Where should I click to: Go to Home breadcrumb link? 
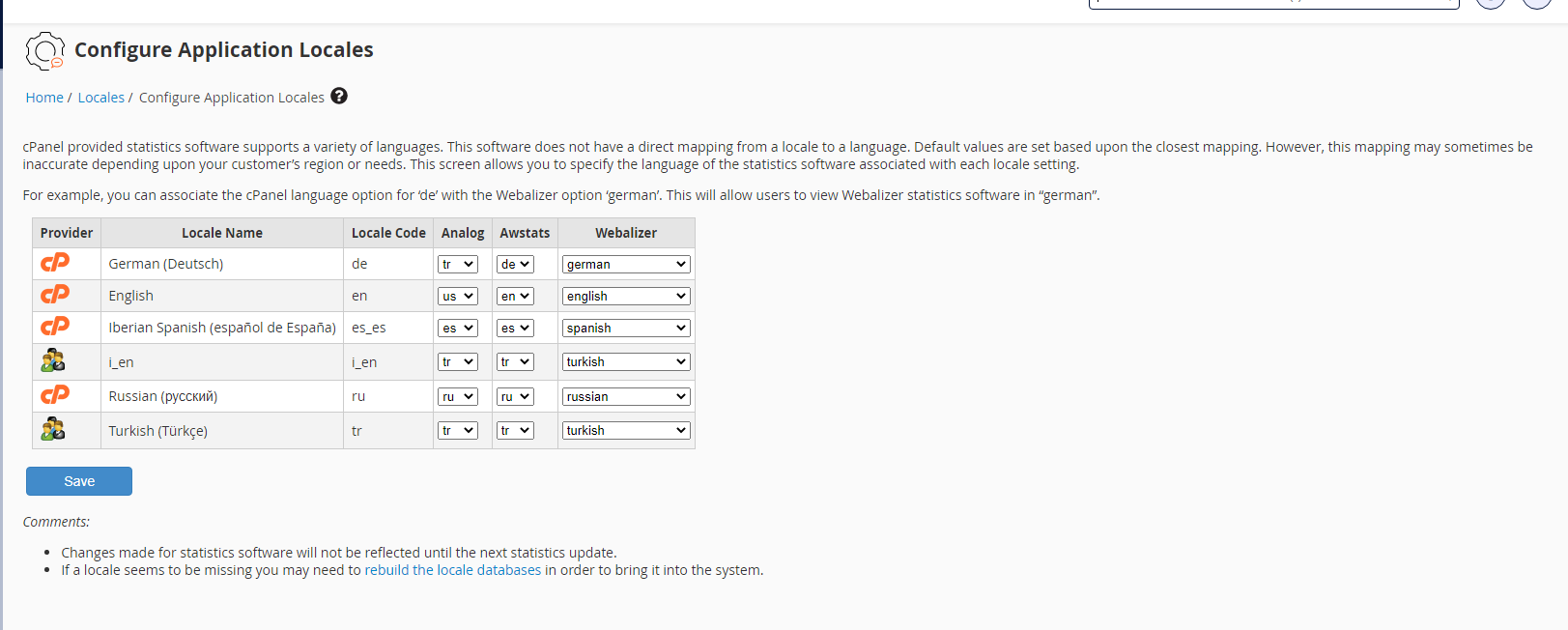pos(44,98)
